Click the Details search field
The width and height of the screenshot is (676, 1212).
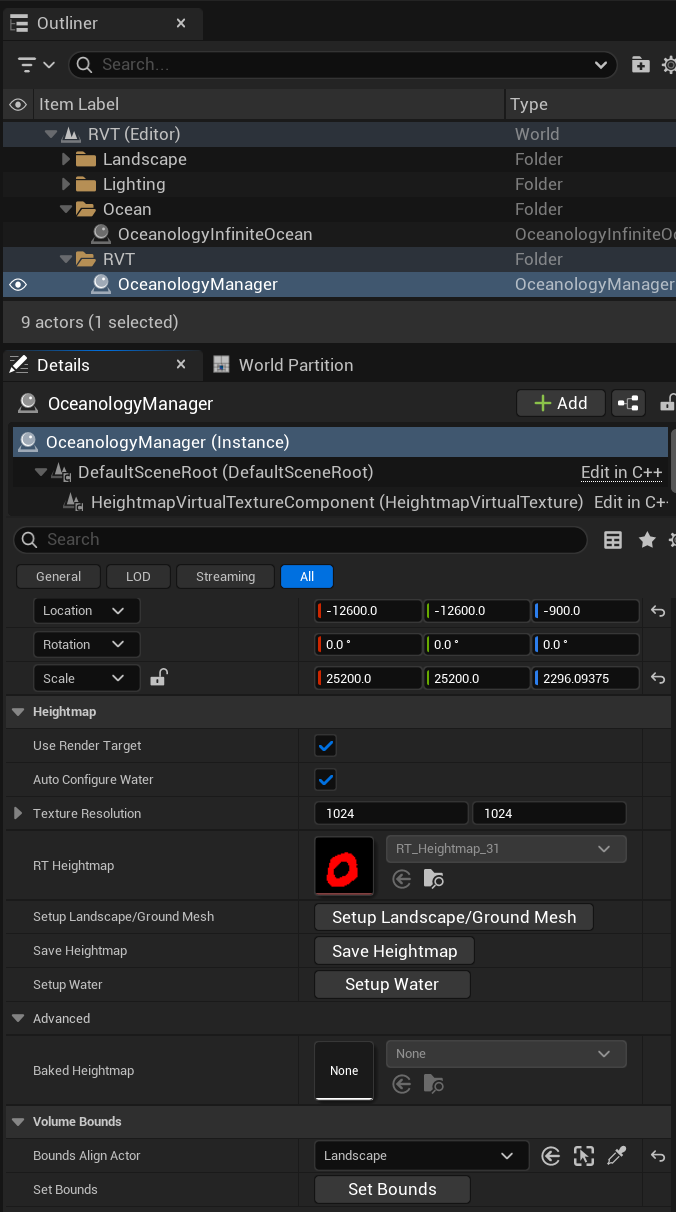click(300, 540)
